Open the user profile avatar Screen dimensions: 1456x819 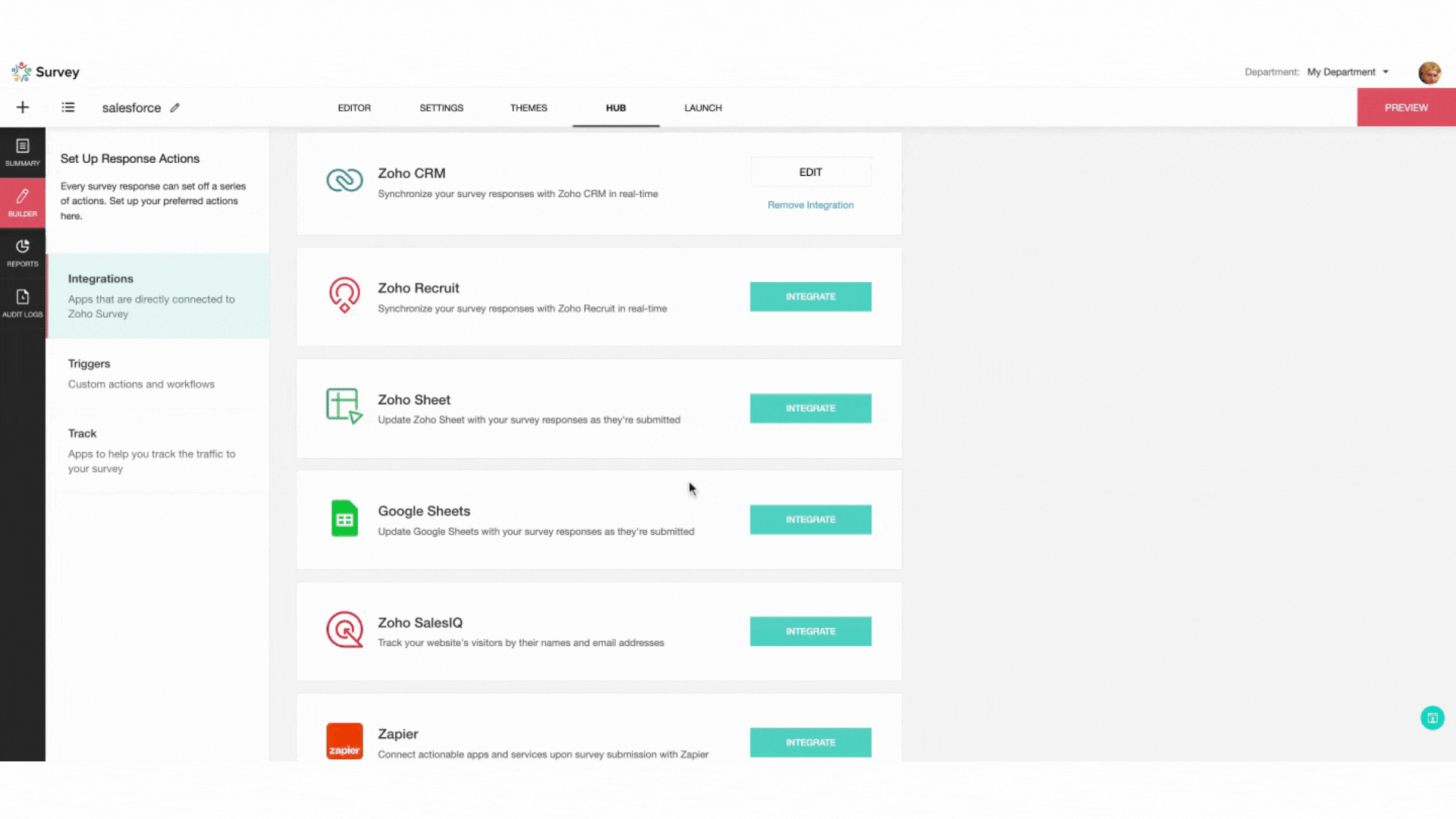pos(1429,73)
